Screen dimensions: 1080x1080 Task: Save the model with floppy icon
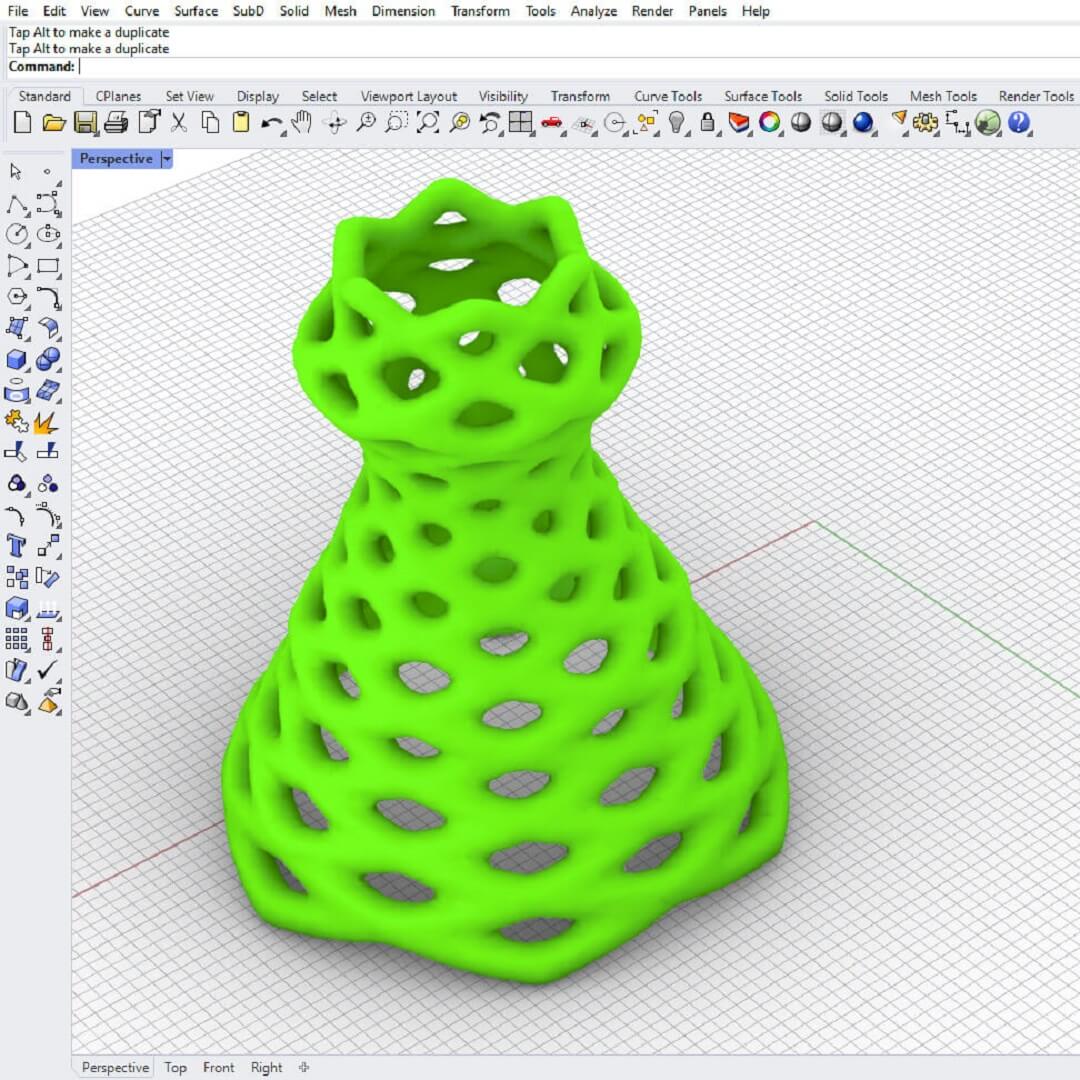click(x=85, y=123)
